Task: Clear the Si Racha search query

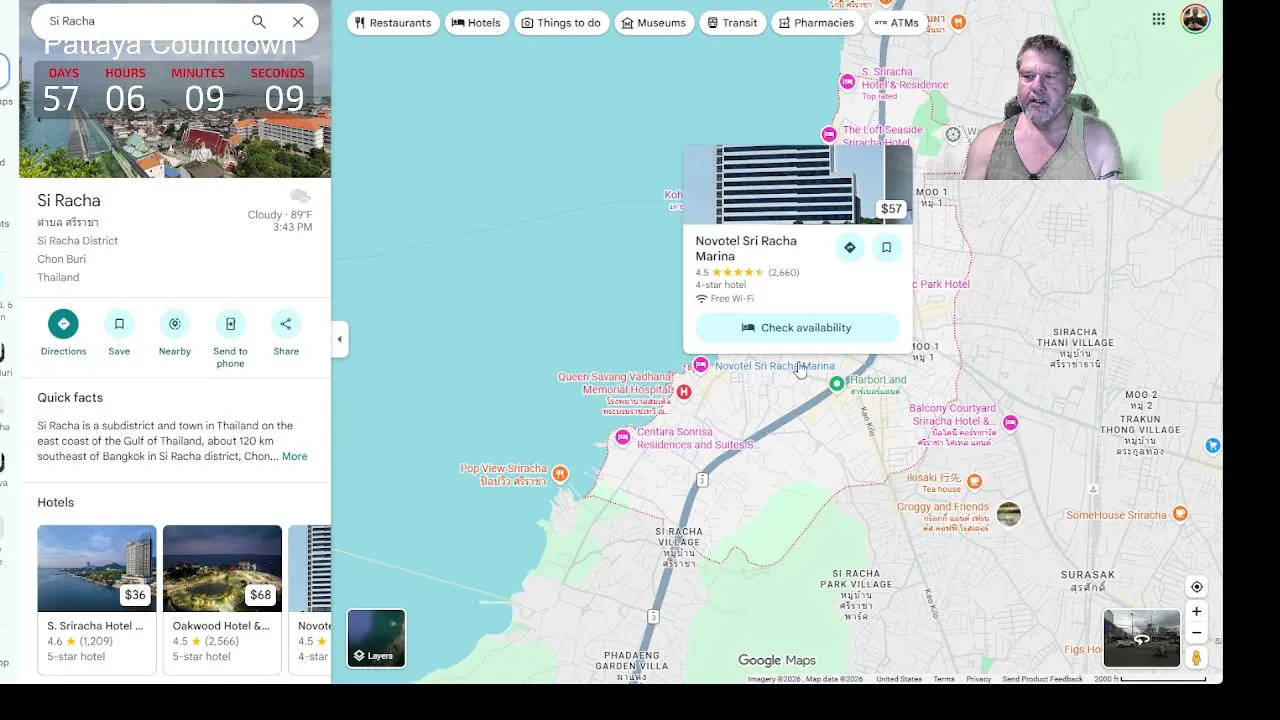Action: (x=298, y=21)
